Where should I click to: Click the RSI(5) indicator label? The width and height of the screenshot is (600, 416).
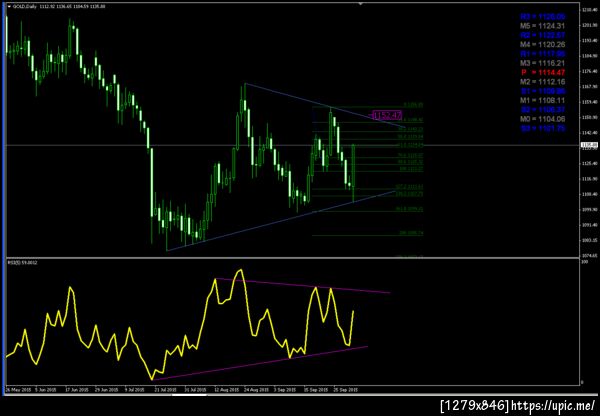click(22, 263)
